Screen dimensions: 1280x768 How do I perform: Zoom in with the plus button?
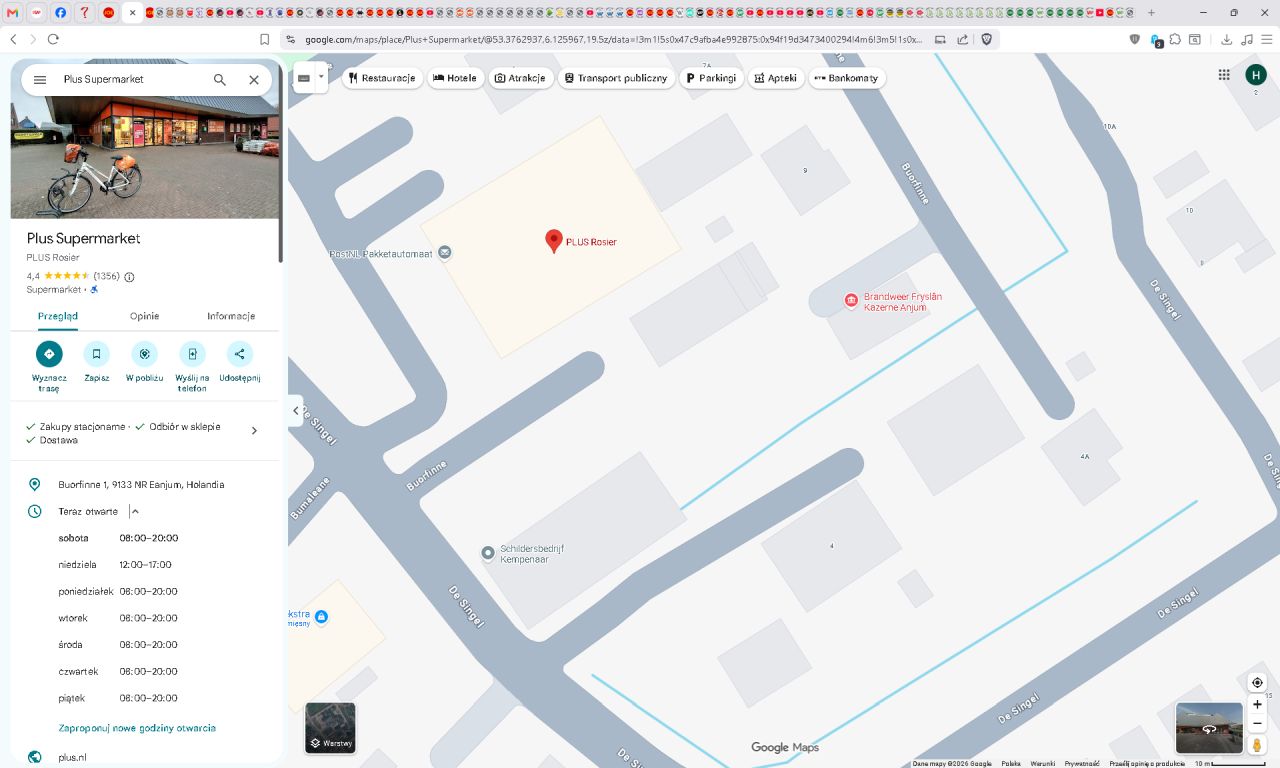tap(1257, 704)
